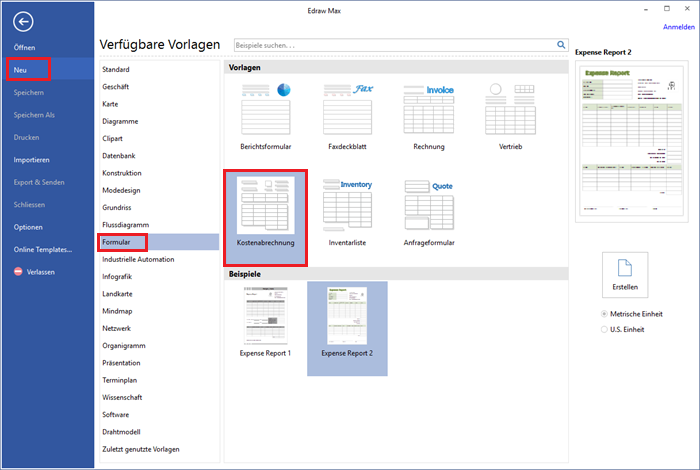
Task: Open the Inventarliste template icon
Action: 348,205
